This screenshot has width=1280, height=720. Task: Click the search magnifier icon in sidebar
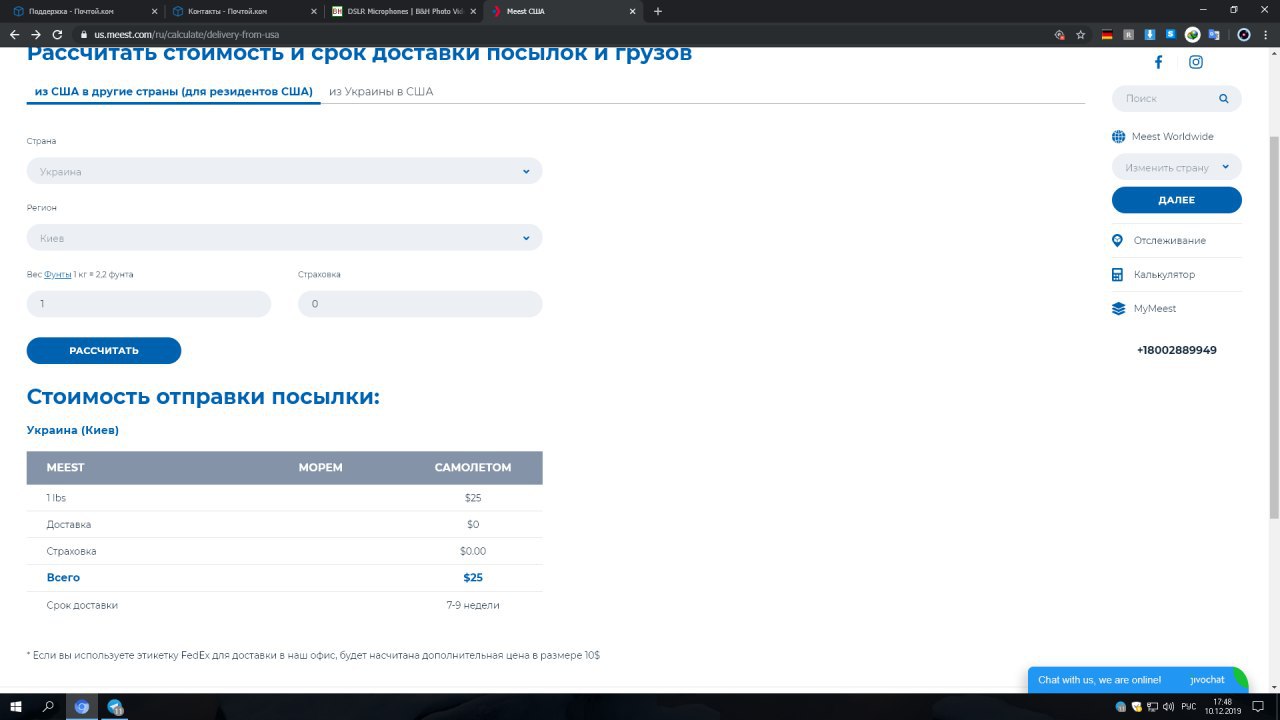point(1223,98)
